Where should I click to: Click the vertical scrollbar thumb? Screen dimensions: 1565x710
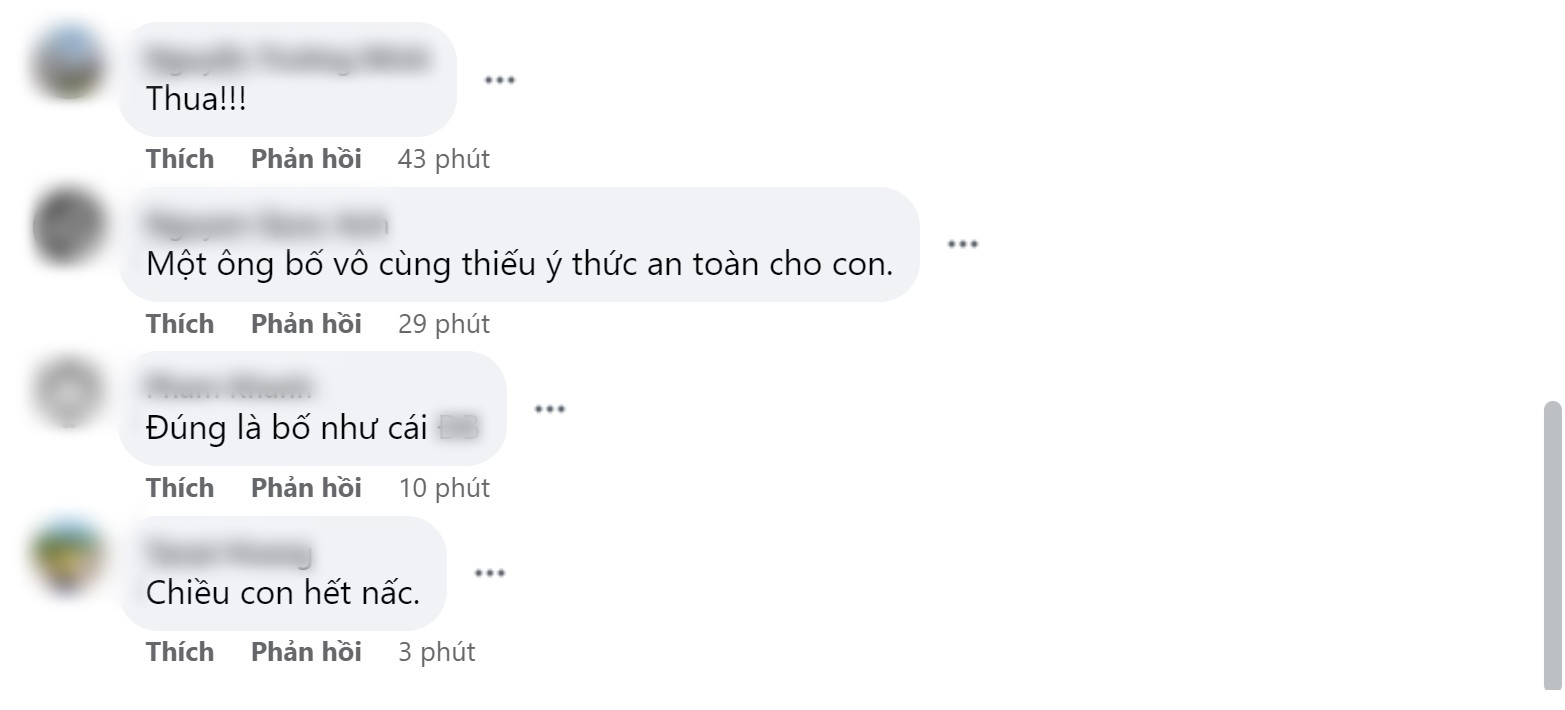tap(1552, 545)
